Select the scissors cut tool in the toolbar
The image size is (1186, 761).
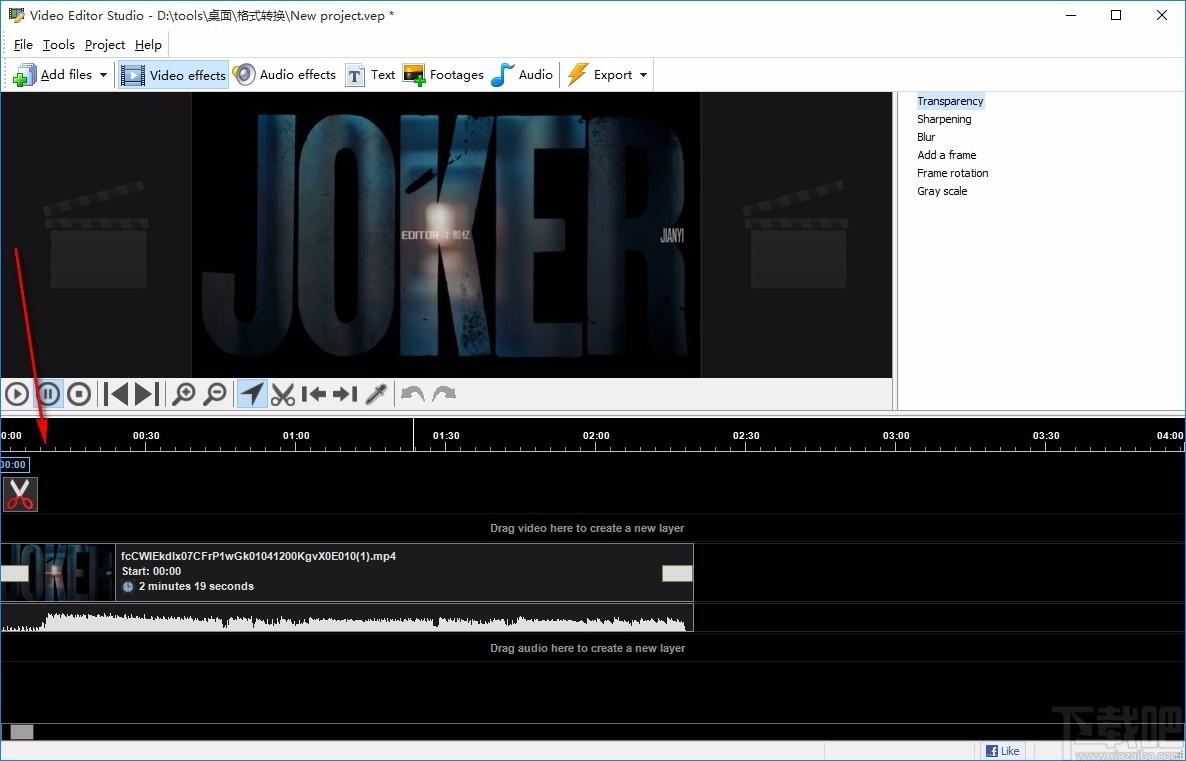coord(283,394)
